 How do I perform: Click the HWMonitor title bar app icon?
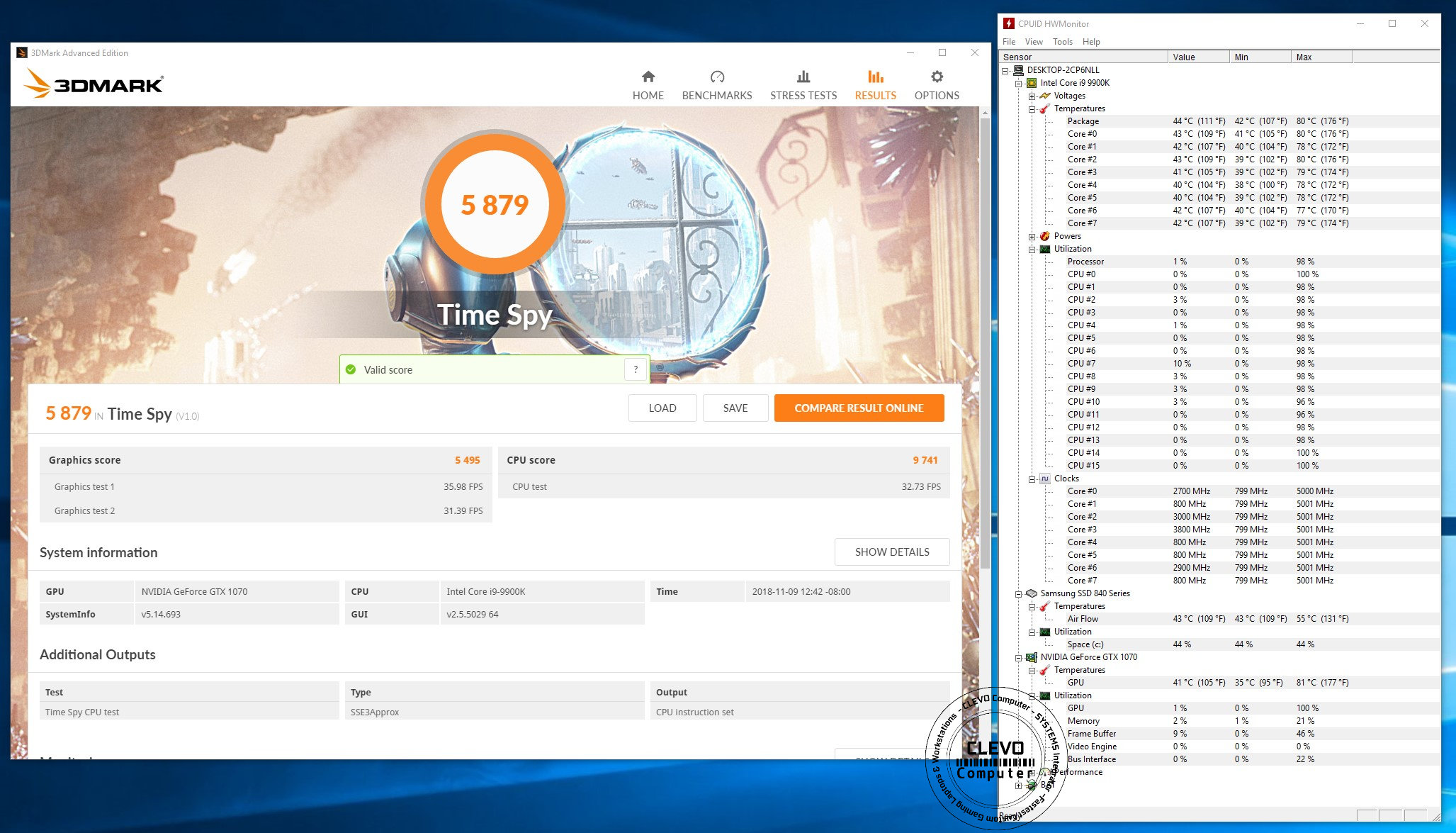tap(1009, 23)
